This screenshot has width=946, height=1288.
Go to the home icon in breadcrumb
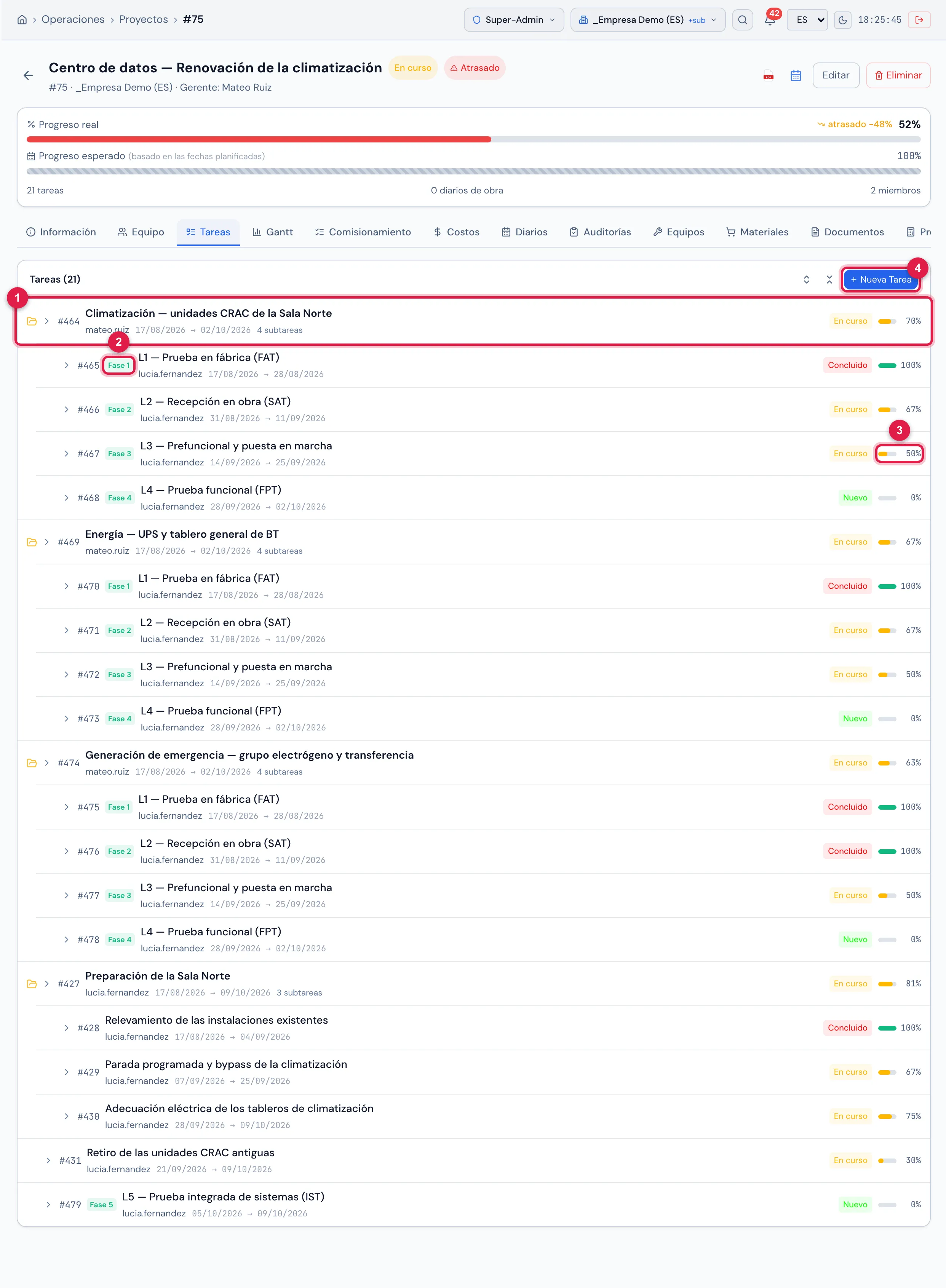pos(22,19)
